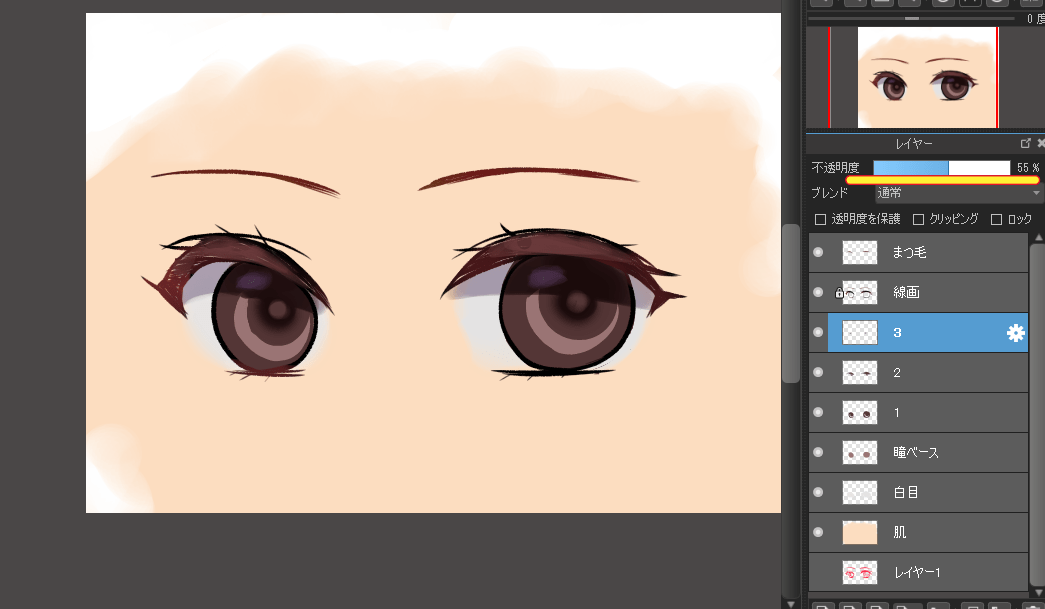This screenshot has height=609, width=1045.
Task: Undock the レイヤー panel with the float icon
Action: [1026, 143]
